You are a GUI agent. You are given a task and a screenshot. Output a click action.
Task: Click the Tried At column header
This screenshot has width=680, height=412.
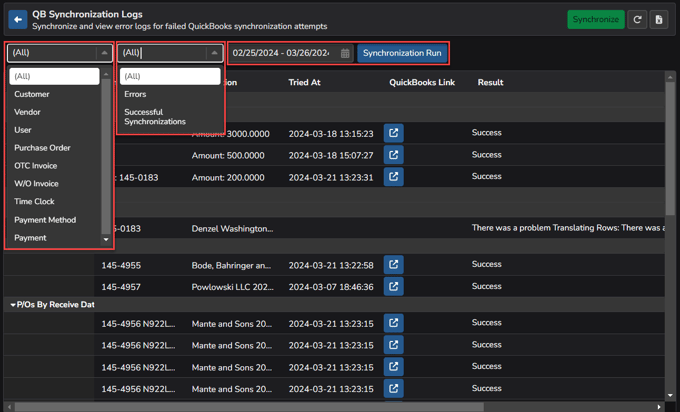pyautogui.click(x=304, y=82)
